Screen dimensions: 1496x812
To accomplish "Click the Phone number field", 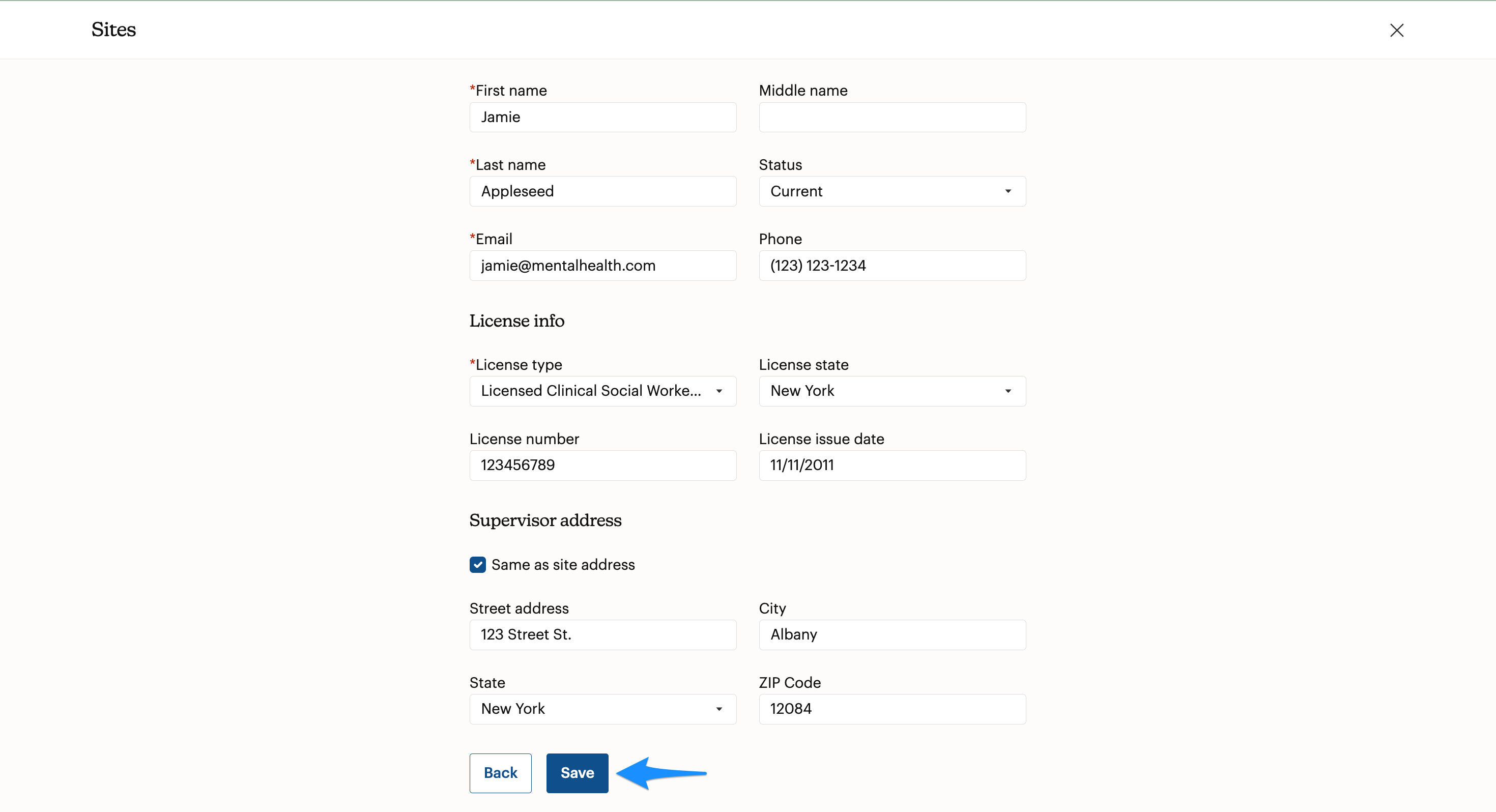I will [x=892, y=266].
